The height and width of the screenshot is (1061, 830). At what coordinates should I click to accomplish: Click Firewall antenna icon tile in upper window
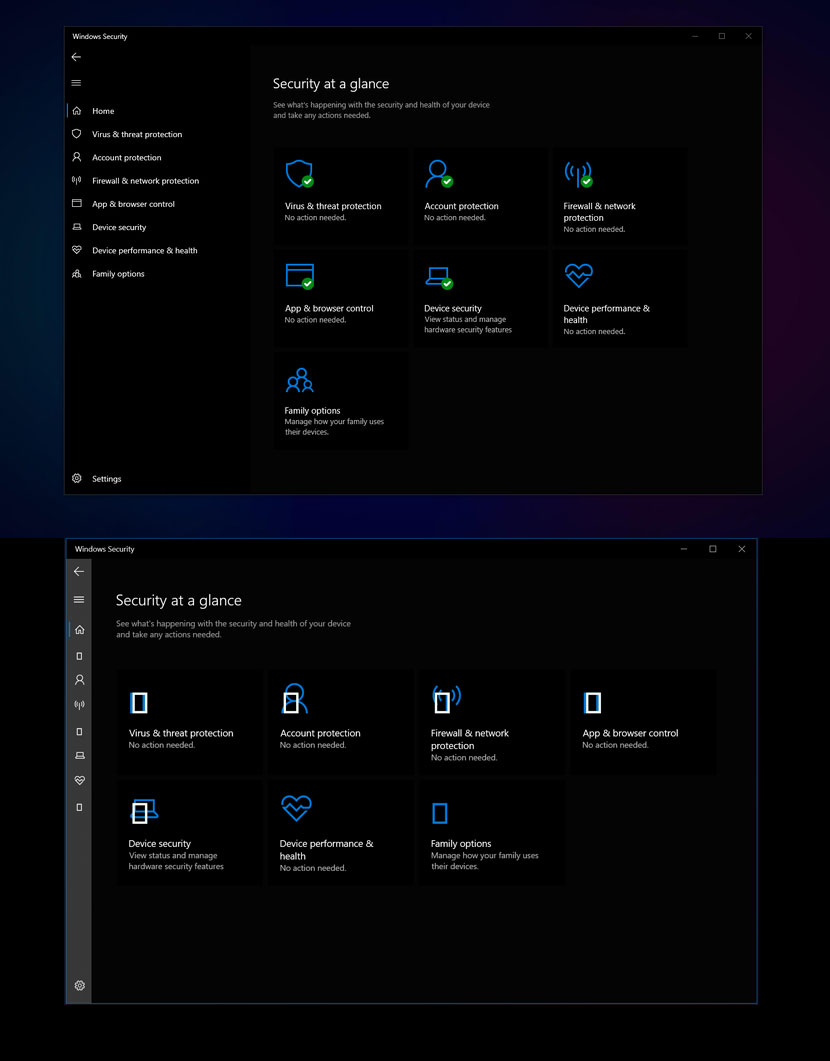click(578, 174)
